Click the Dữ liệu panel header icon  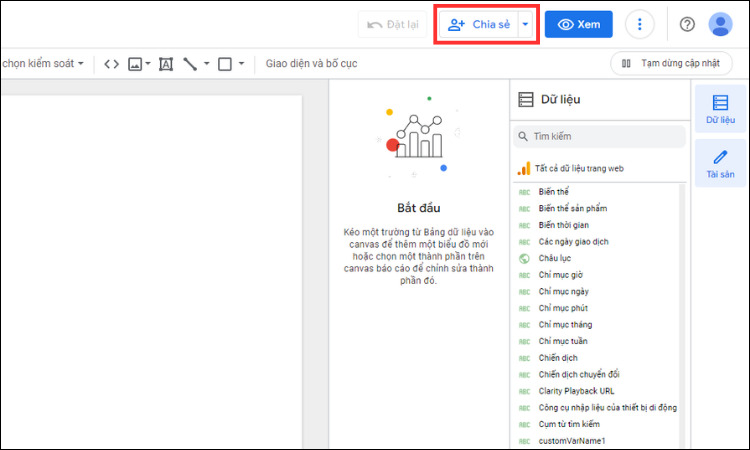(x=526, y=99)
